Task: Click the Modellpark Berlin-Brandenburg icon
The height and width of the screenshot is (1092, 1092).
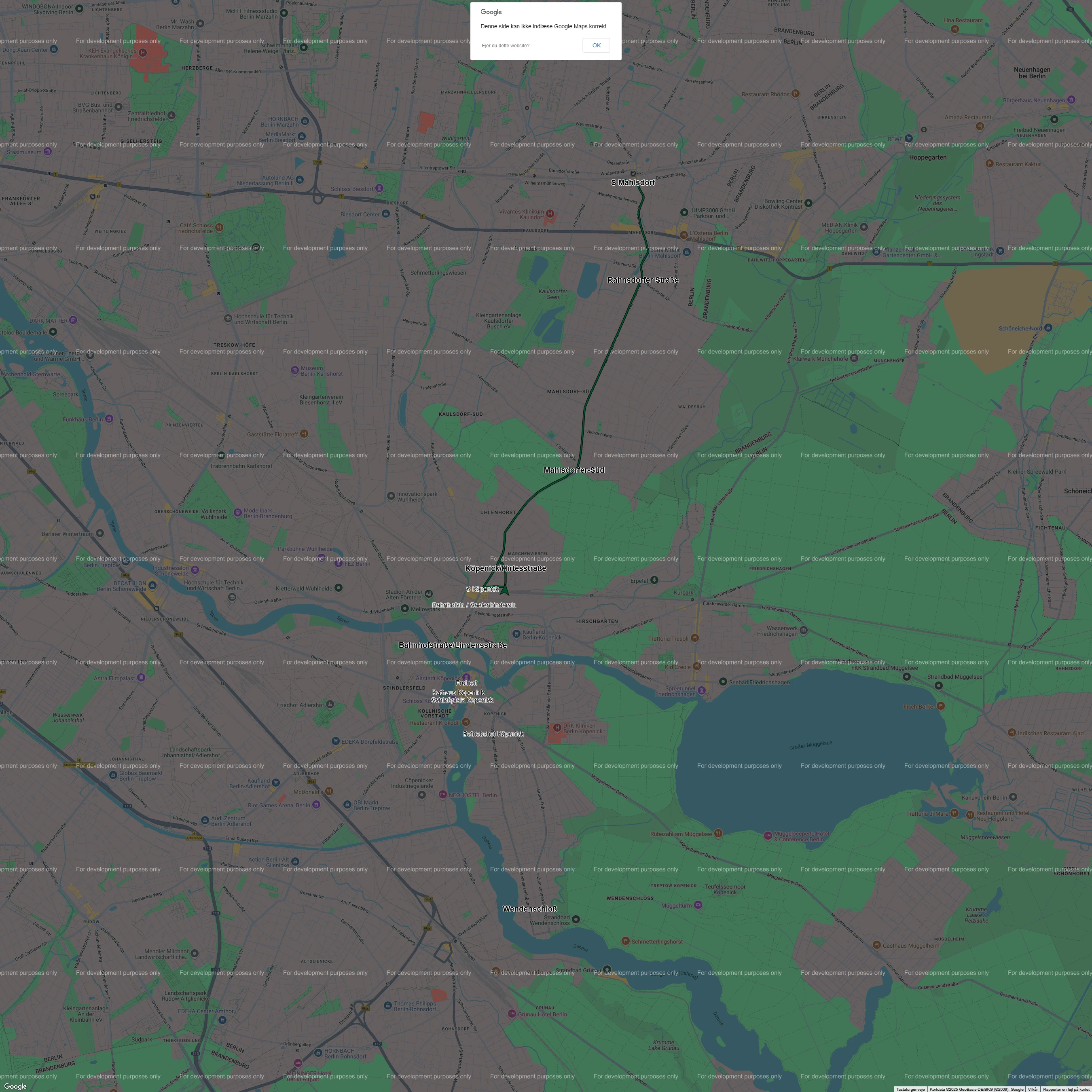Action: pyautogui.click(x=237, y=512)
